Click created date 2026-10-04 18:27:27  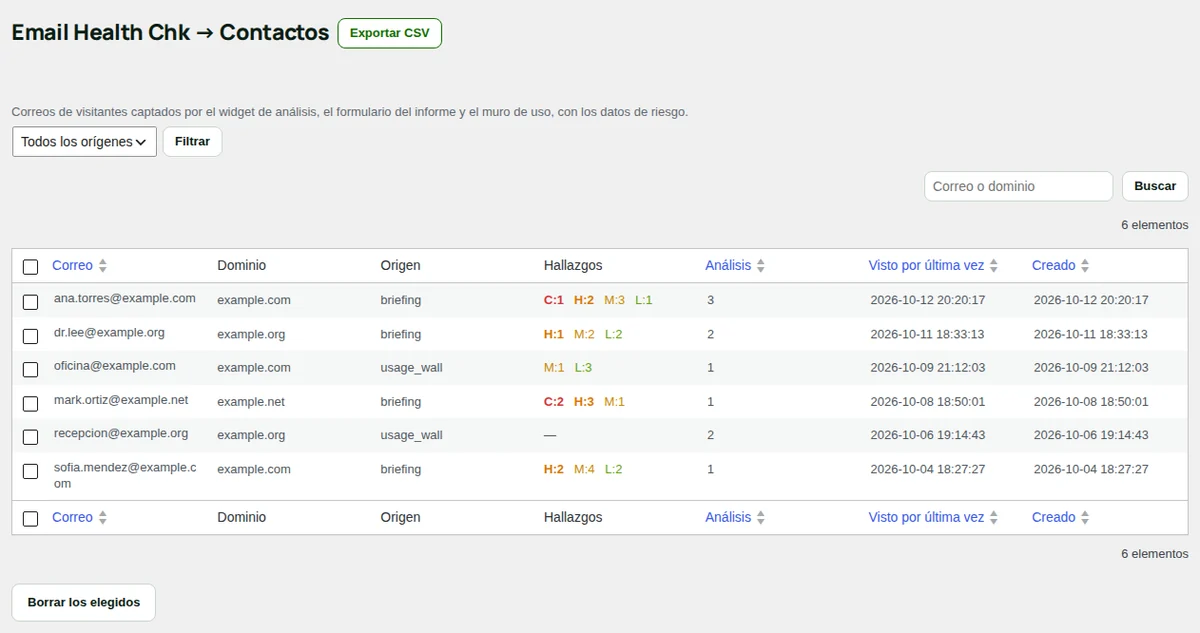pyautogui.click(x=1091, y=469)
